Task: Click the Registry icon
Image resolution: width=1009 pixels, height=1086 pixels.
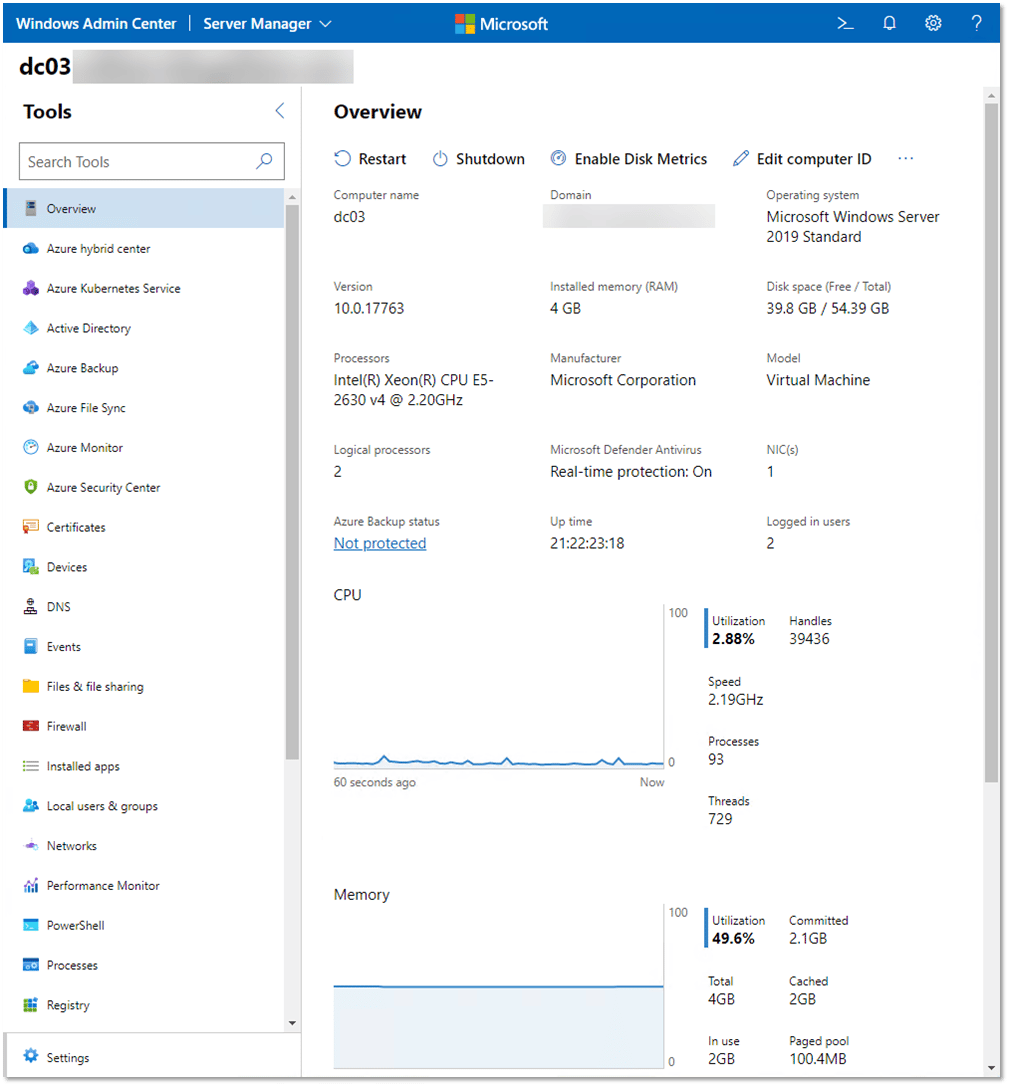Action: (x=30, y=1005)
